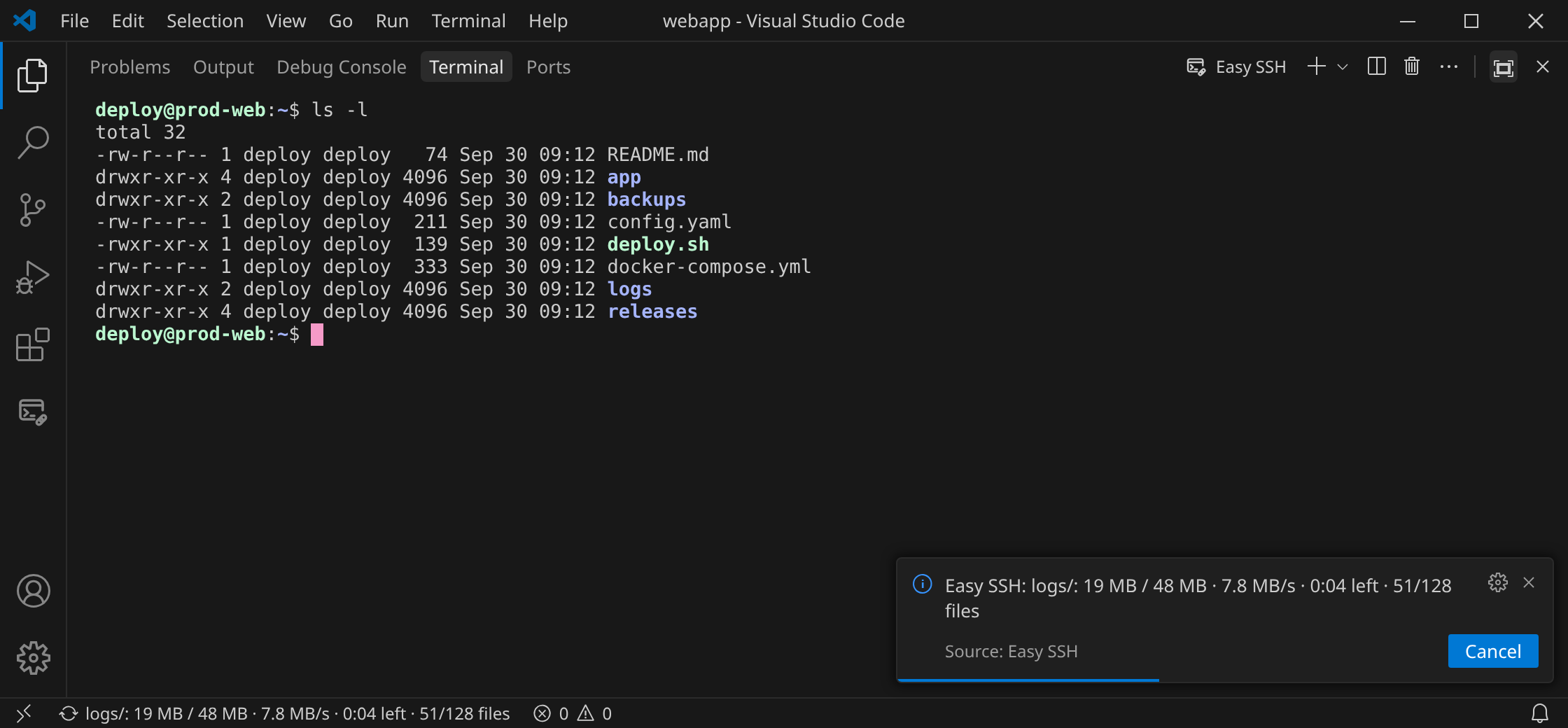The height and width of the screenshot is (728, 1568).
Task: Toggle notifications bell in status bar
Action: tap(1540, 713)
